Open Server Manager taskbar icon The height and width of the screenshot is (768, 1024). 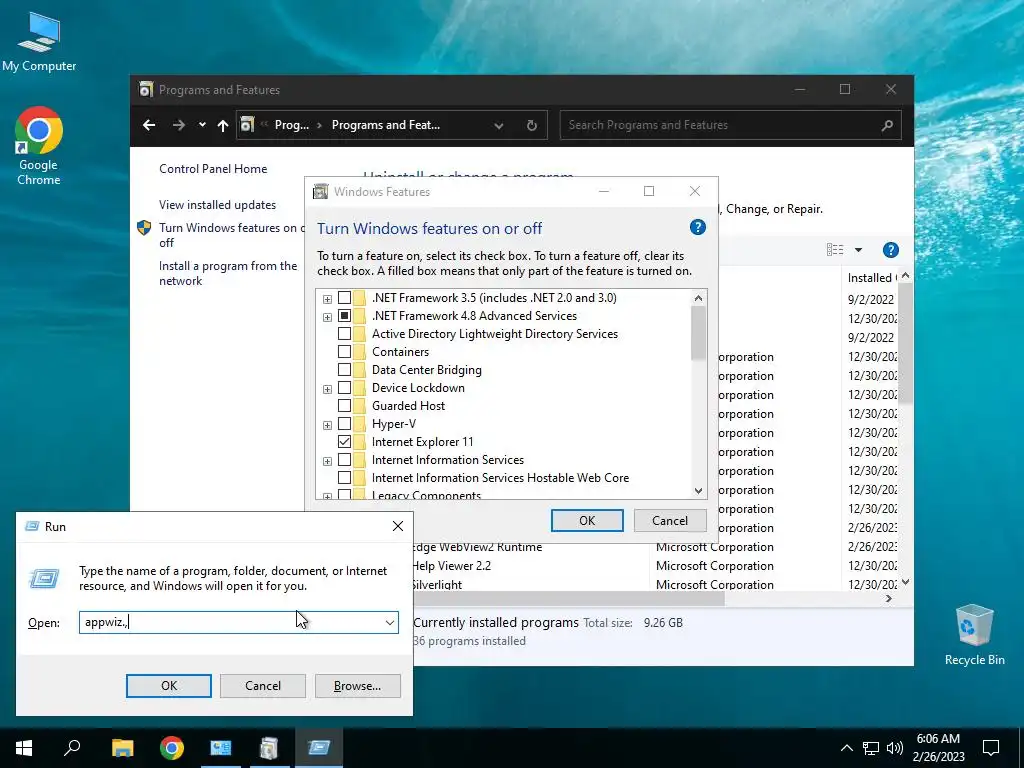point(221,748)
